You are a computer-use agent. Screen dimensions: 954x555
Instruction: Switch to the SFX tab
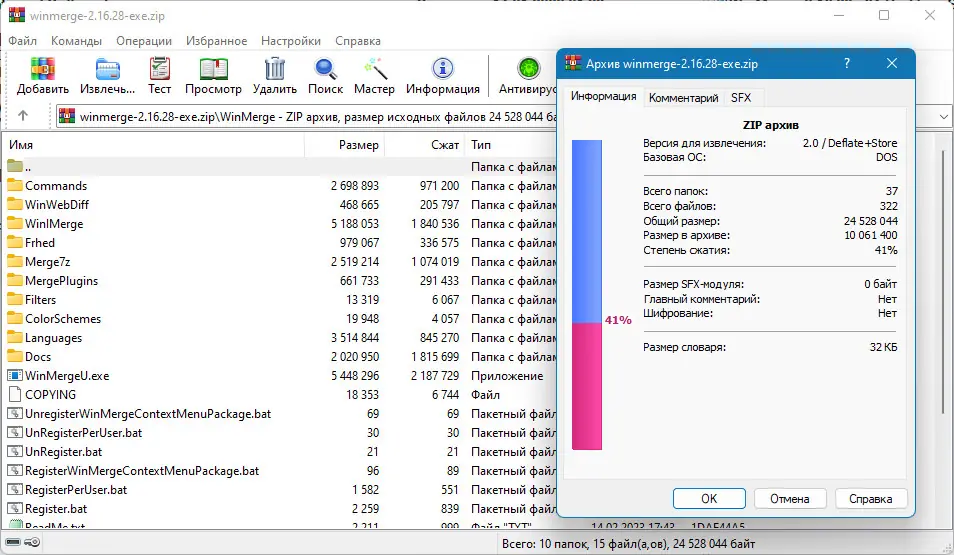pyautogui.click(x=741, y=98)
